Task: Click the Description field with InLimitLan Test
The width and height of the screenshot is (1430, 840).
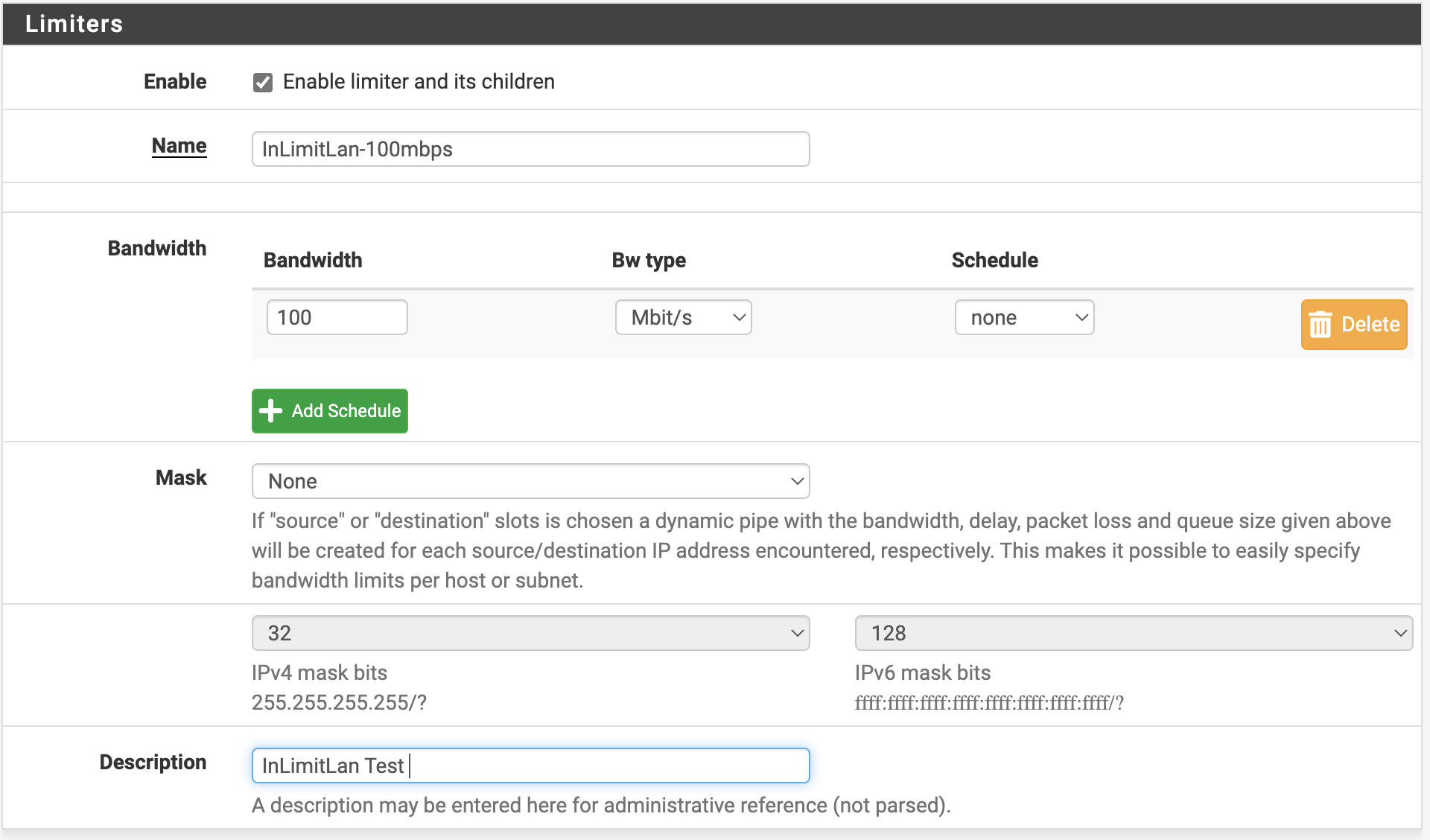Action: (x=530, y=766)
